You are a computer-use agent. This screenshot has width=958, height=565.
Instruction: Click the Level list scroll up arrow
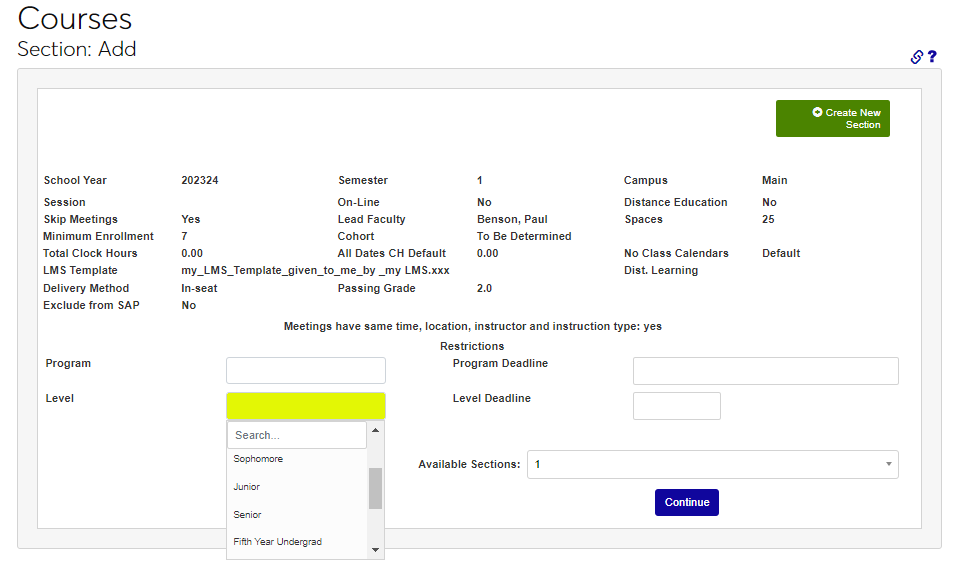(376, 430)
